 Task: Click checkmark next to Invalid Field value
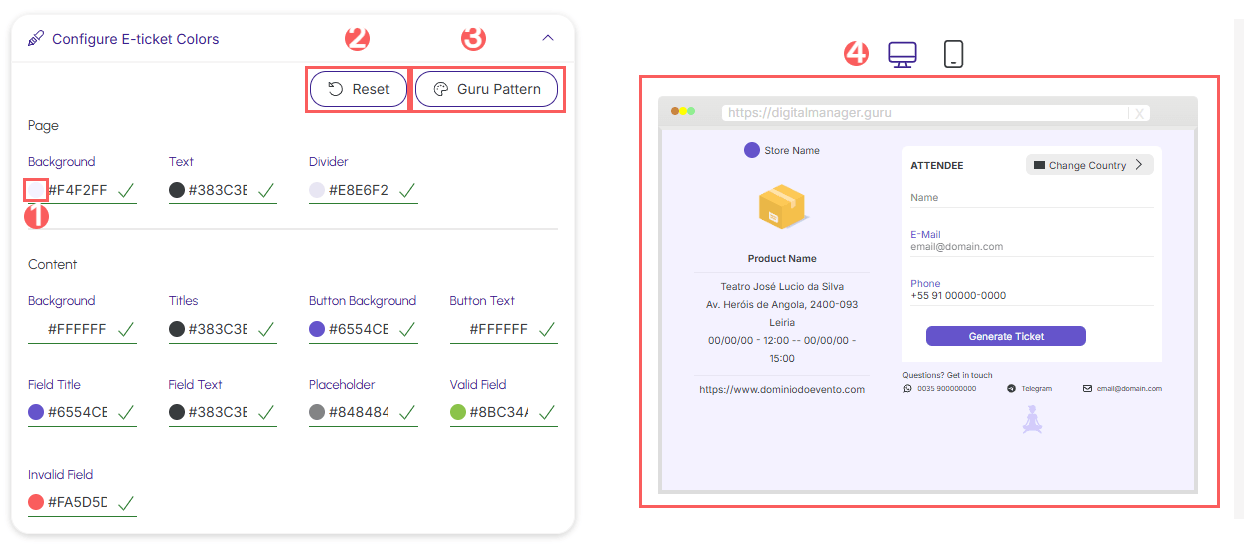click(x=126, y=501)
